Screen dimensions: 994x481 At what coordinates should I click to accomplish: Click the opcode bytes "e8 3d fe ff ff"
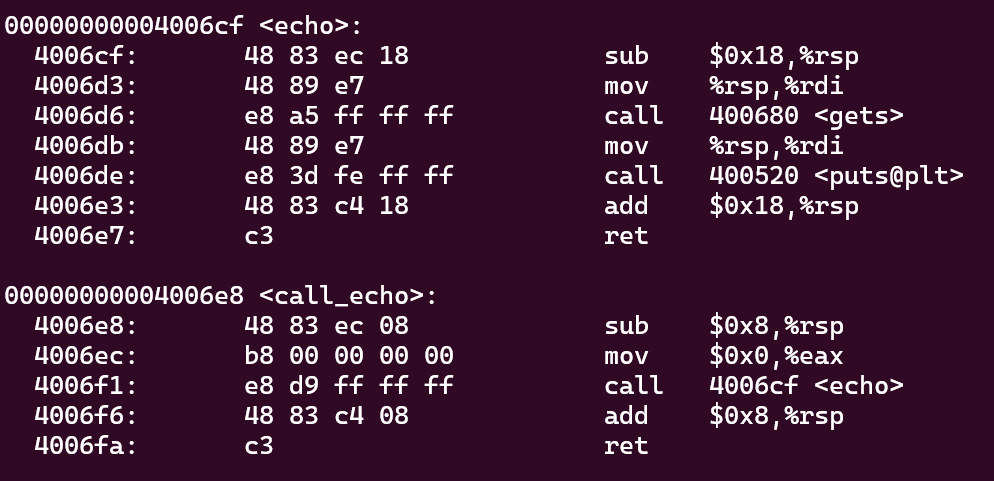(x=348, y=176)
